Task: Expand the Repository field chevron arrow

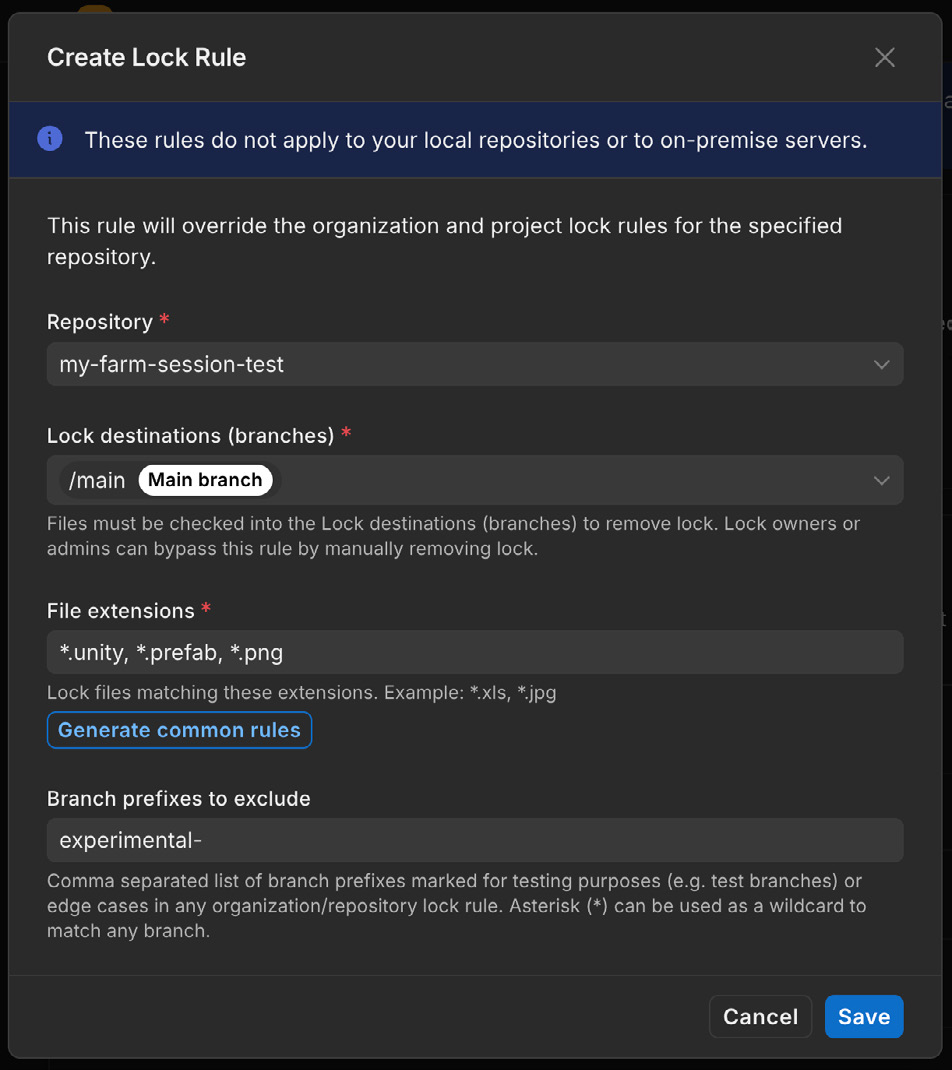Action: tap(882, 364)
